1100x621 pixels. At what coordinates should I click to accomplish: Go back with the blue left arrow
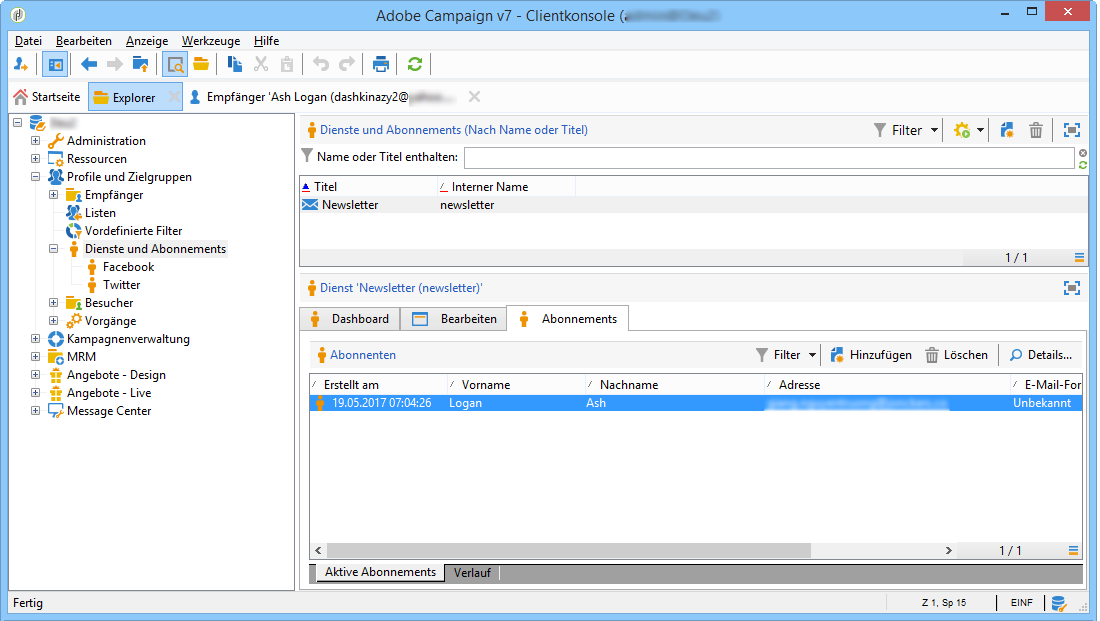coord(89,65)
